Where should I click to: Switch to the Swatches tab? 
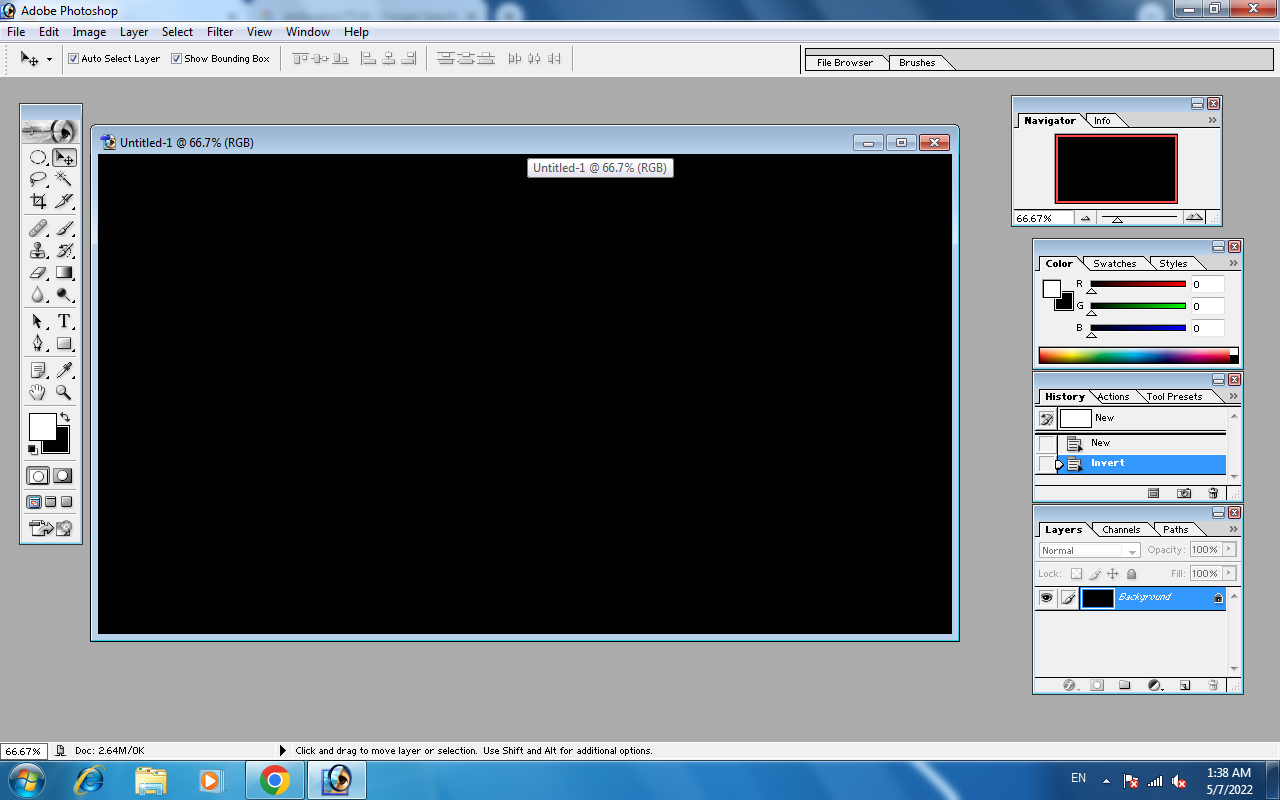pyautogui.click(x=1114, y=264)
